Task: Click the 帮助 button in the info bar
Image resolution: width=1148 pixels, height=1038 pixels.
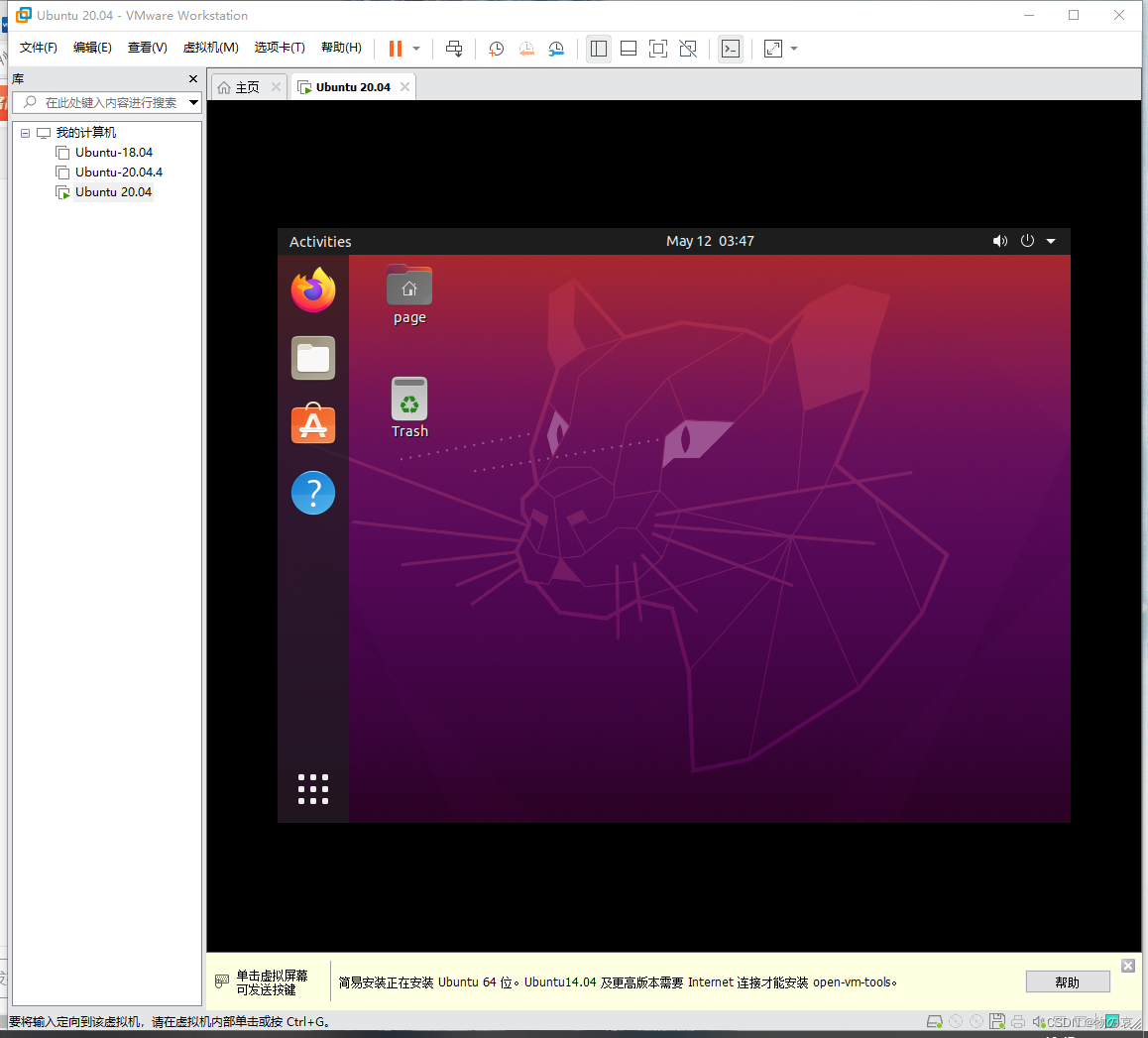Action: point(1068,981)
